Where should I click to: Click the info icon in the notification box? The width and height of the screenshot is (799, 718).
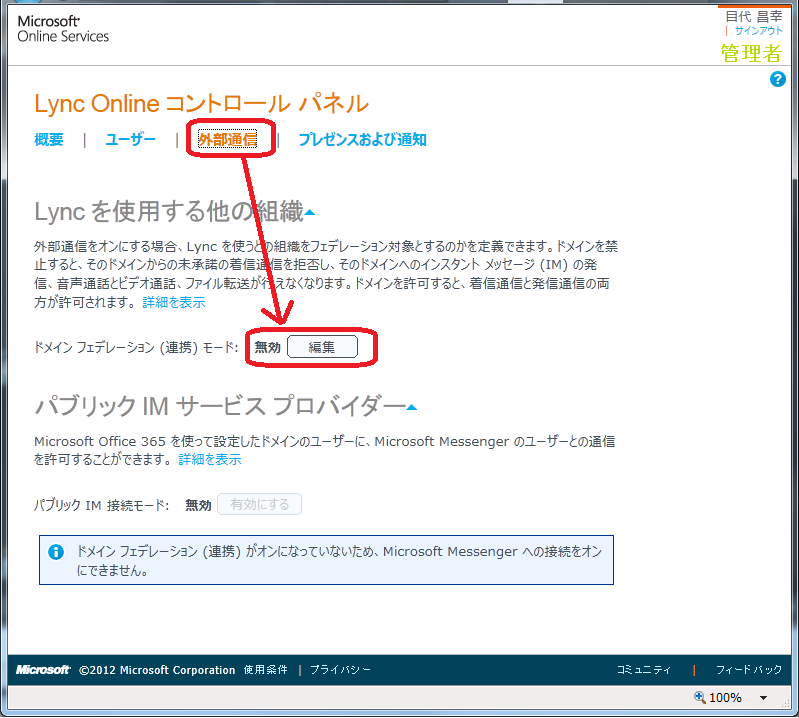57,552
